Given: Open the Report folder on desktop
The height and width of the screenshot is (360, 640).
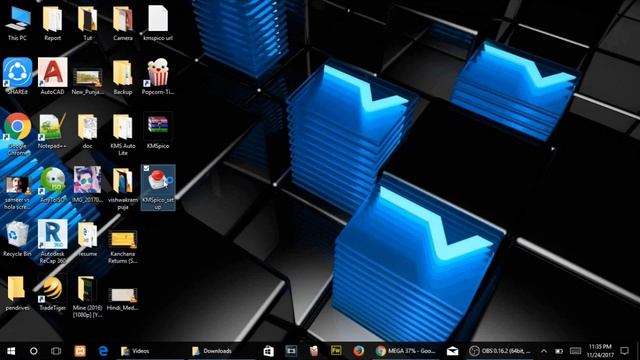Looking at the screenshot, I should click(x=52, y=23).
